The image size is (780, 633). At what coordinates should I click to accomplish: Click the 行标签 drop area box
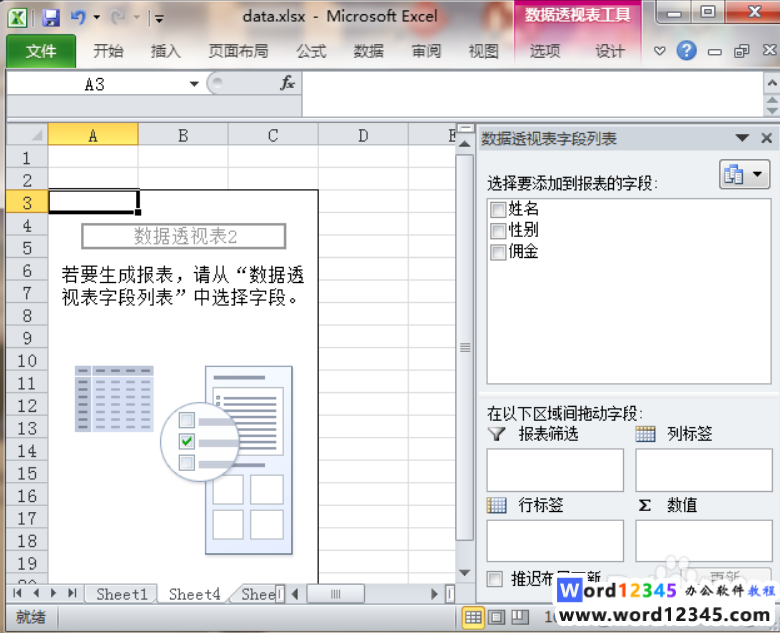tap(555, 541)
